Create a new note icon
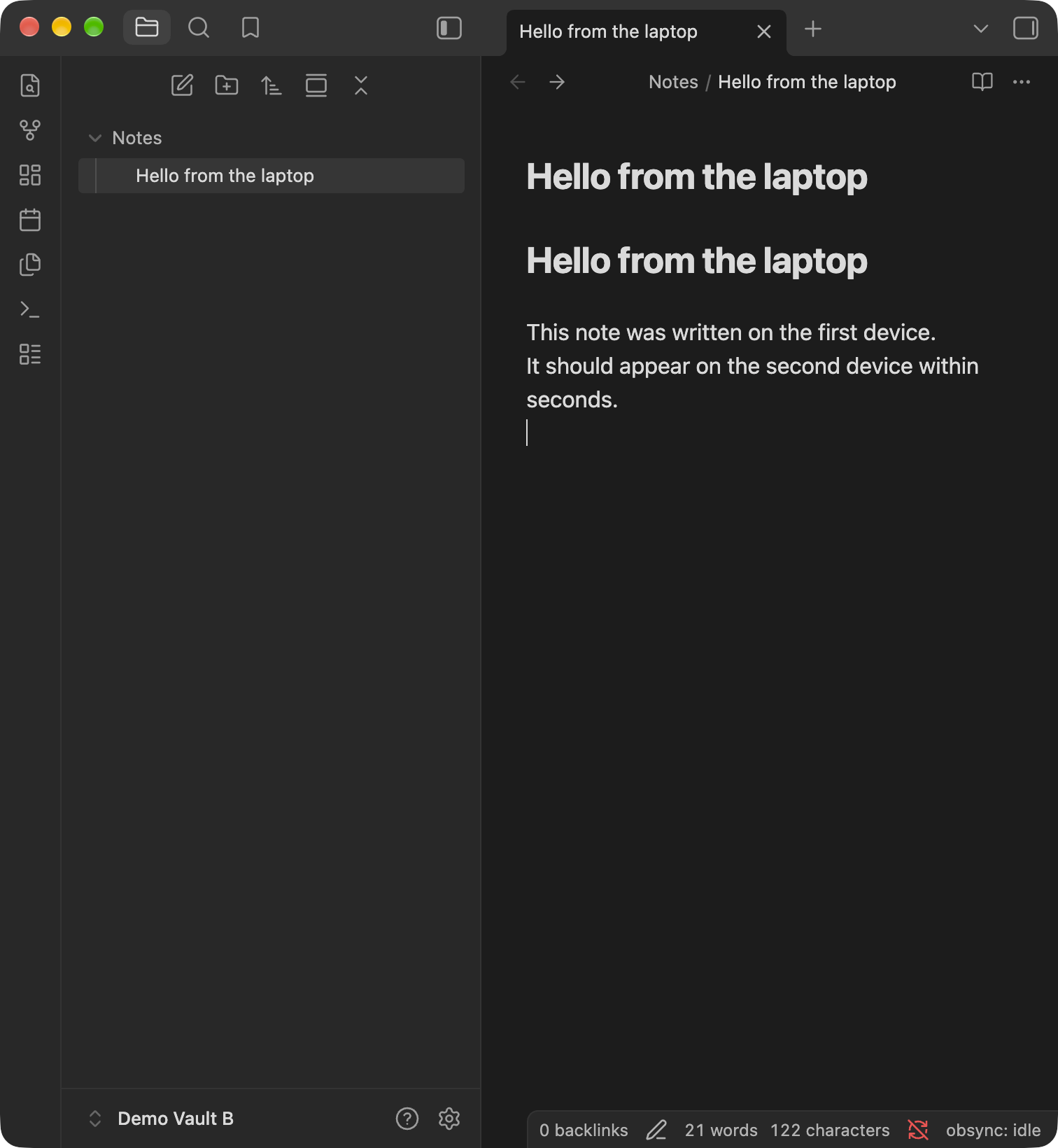 pos(182,85)
